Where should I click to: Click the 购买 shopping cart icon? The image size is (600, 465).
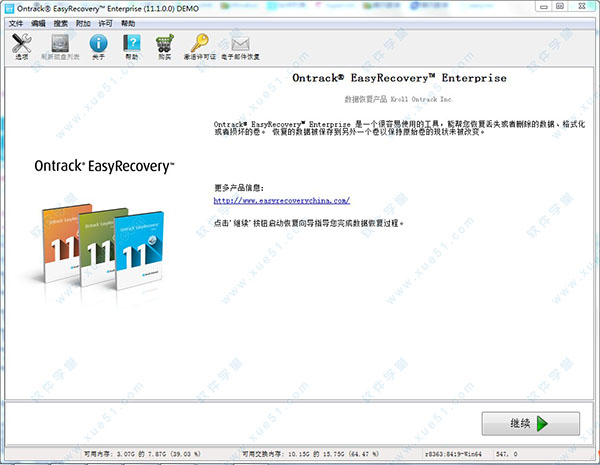point(165,45)
